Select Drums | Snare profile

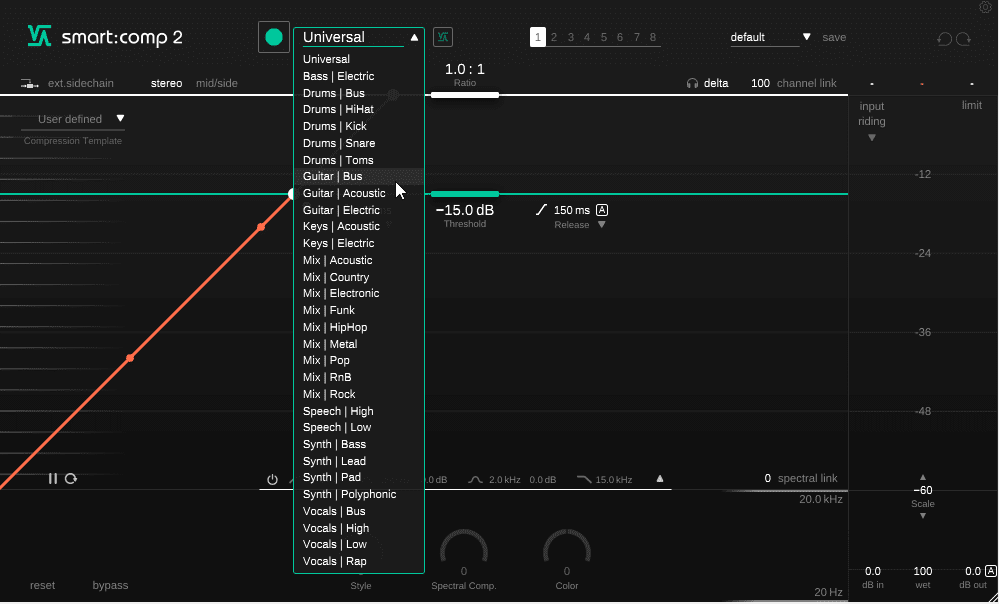tap(339, 143)
